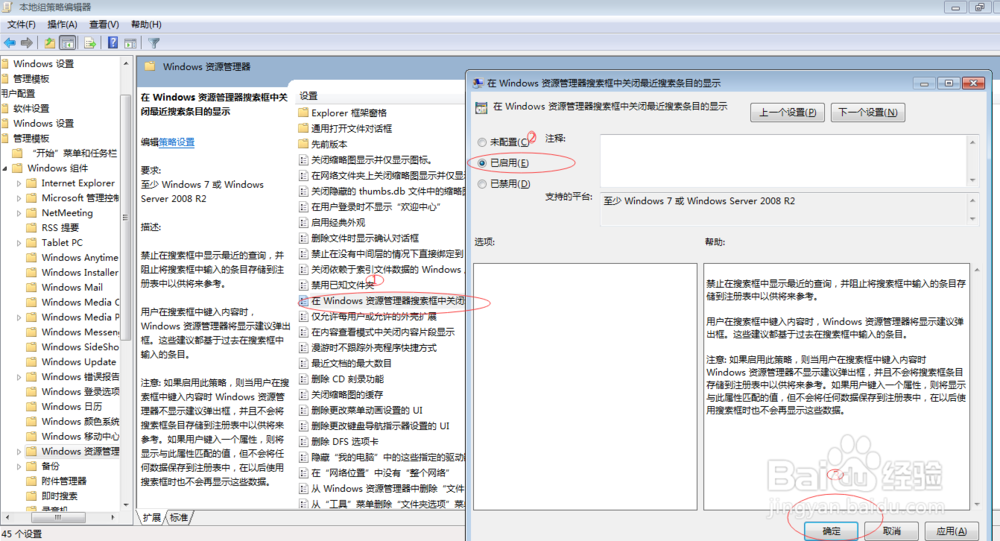Open the 查看(V) menu
This screenshot has width=1000, height=541.
104,24
